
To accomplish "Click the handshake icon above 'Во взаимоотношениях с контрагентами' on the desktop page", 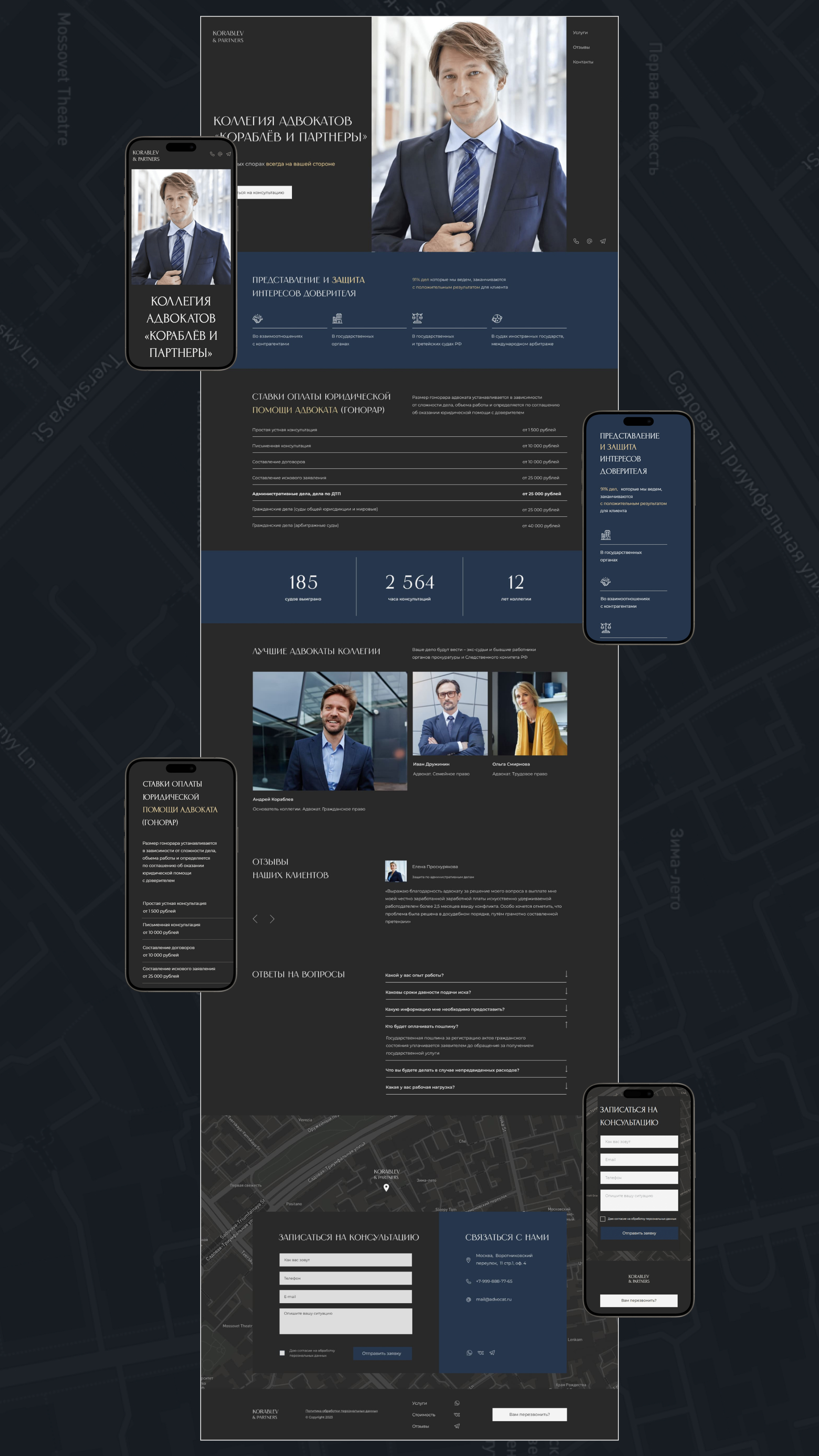I will point(257,319).
